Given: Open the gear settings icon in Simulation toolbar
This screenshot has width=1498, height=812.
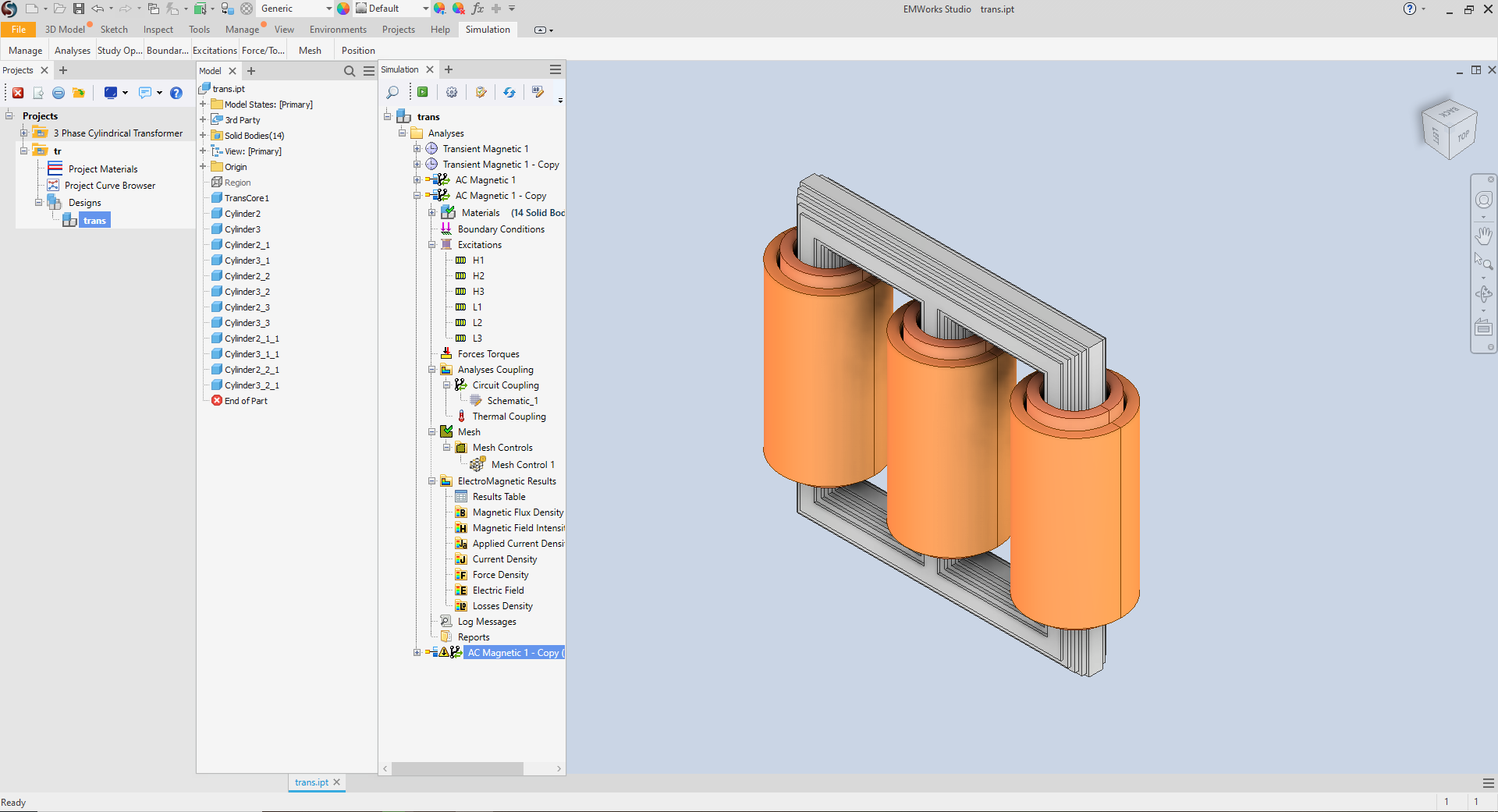Looking at the screenshot, I should coord(452,92).
